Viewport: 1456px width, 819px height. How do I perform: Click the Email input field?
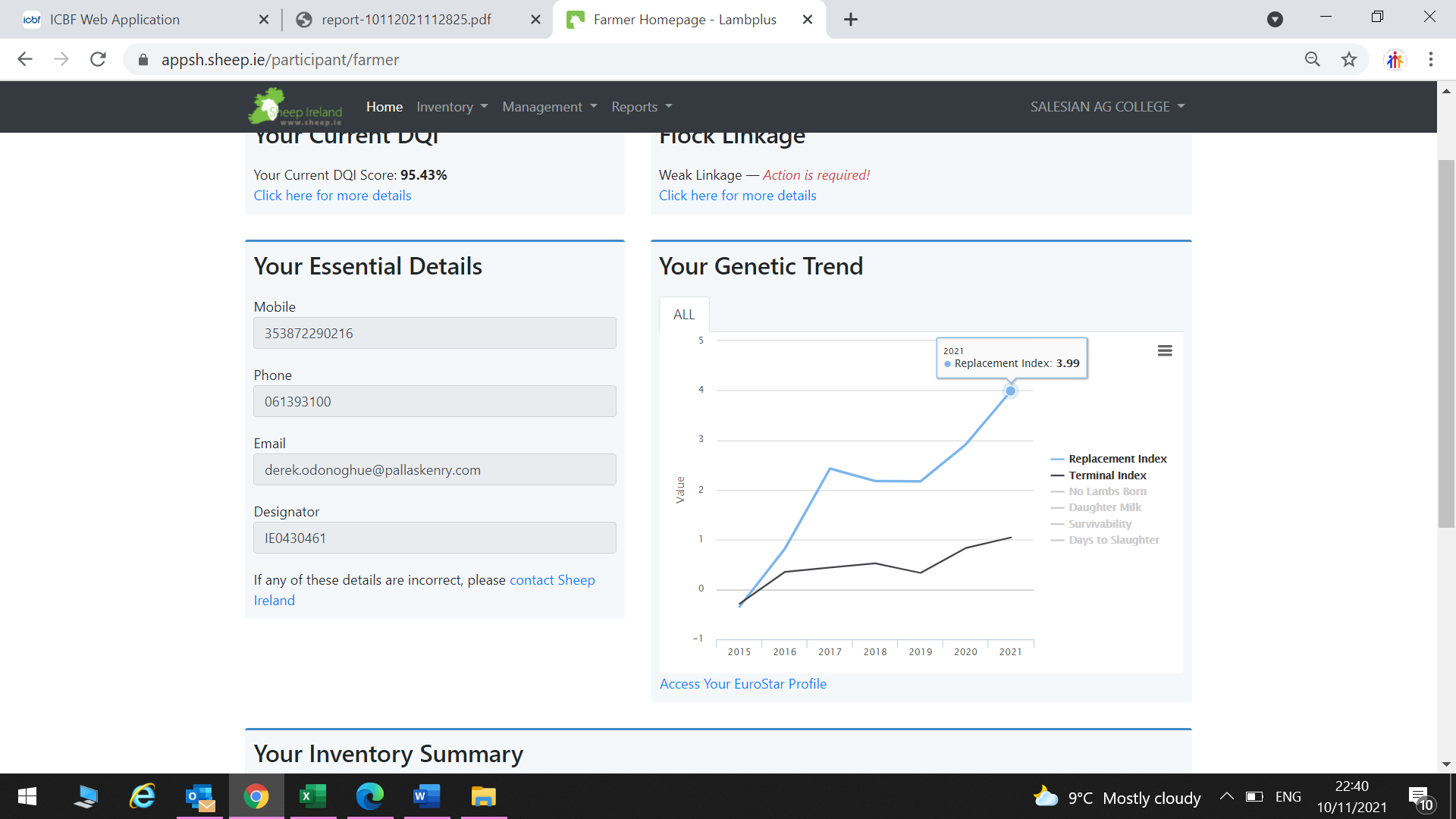435,470
